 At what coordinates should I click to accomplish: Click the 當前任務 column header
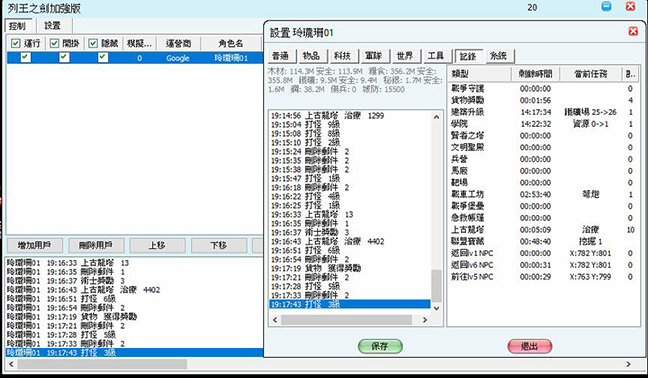591,74
